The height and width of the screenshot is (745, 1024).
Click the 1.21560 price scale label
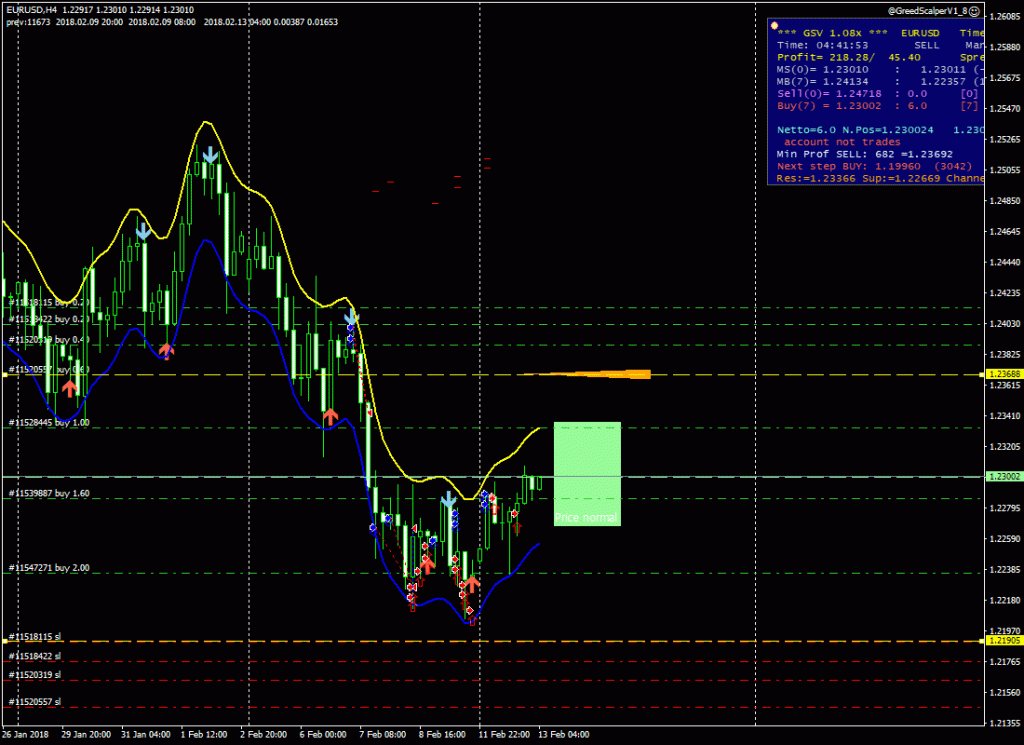click(x=1004, y=693)
